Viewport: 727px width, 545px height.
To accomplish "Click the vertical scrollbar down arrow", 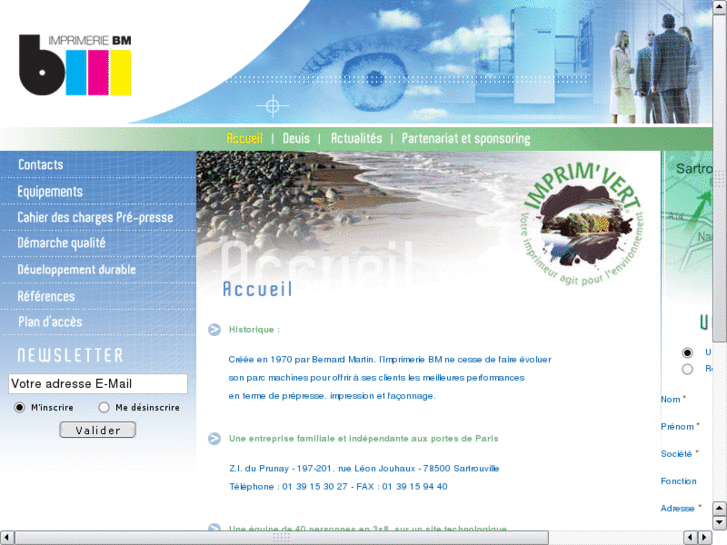I will 720,523.
